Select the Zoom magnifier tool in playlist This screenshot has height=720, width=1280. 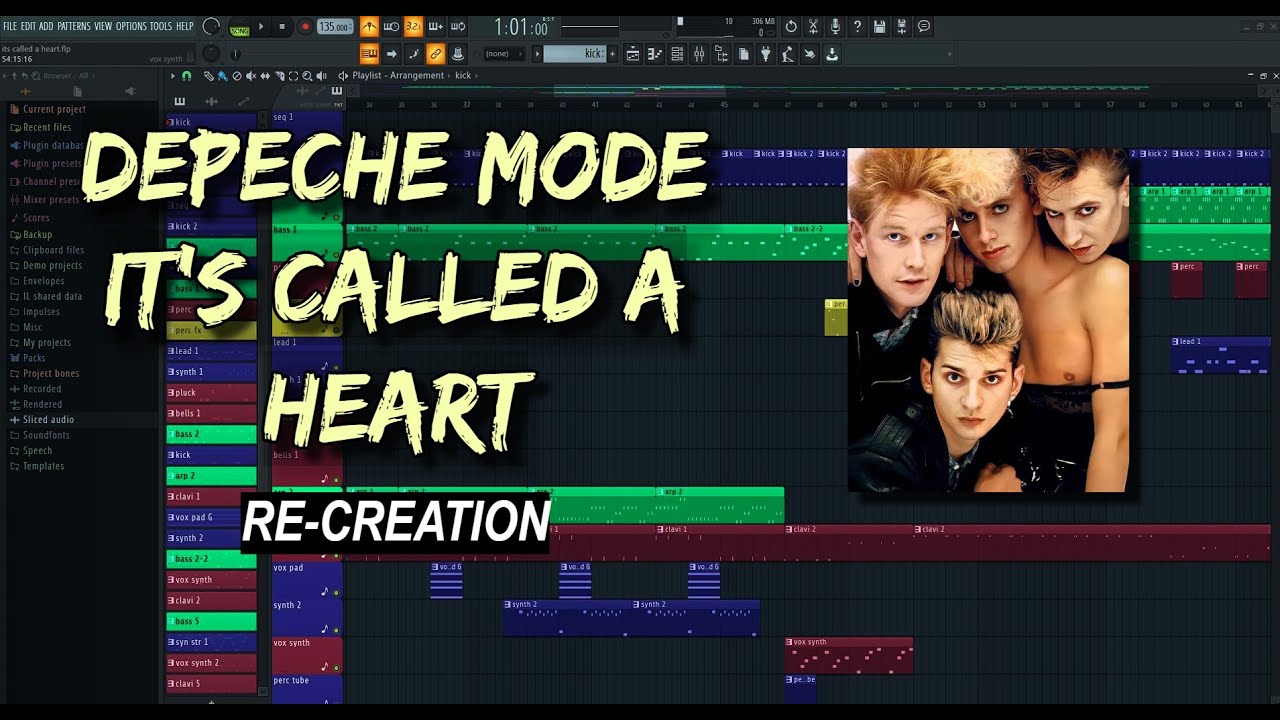pos(307,76)
